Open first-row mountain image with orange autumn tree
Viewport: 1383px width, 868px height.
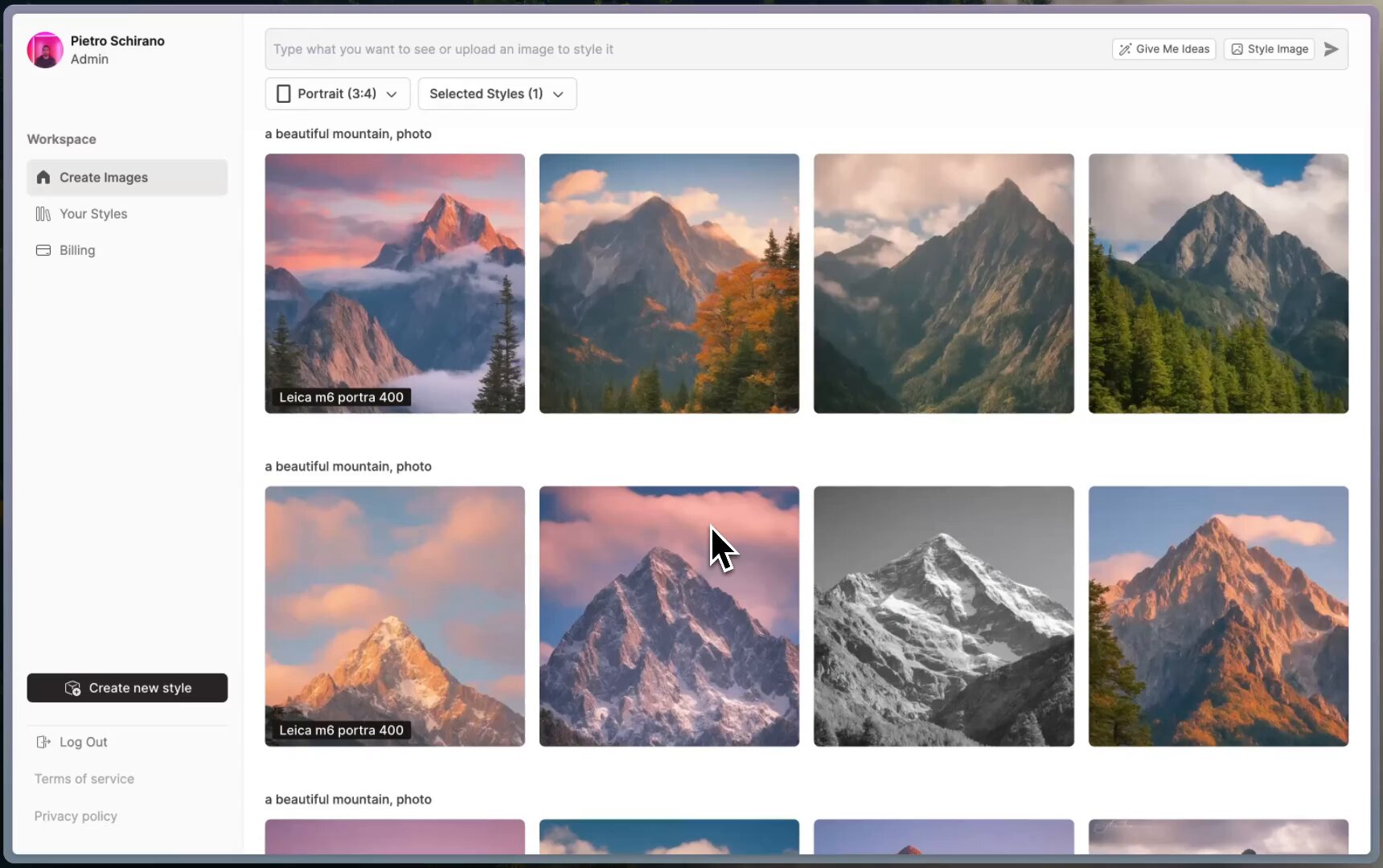[669, 284]
